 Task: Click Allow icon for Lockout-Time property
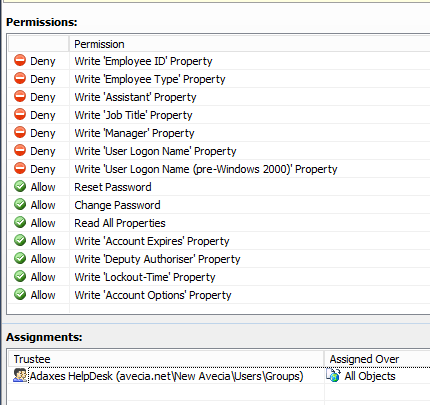(20, 277)
